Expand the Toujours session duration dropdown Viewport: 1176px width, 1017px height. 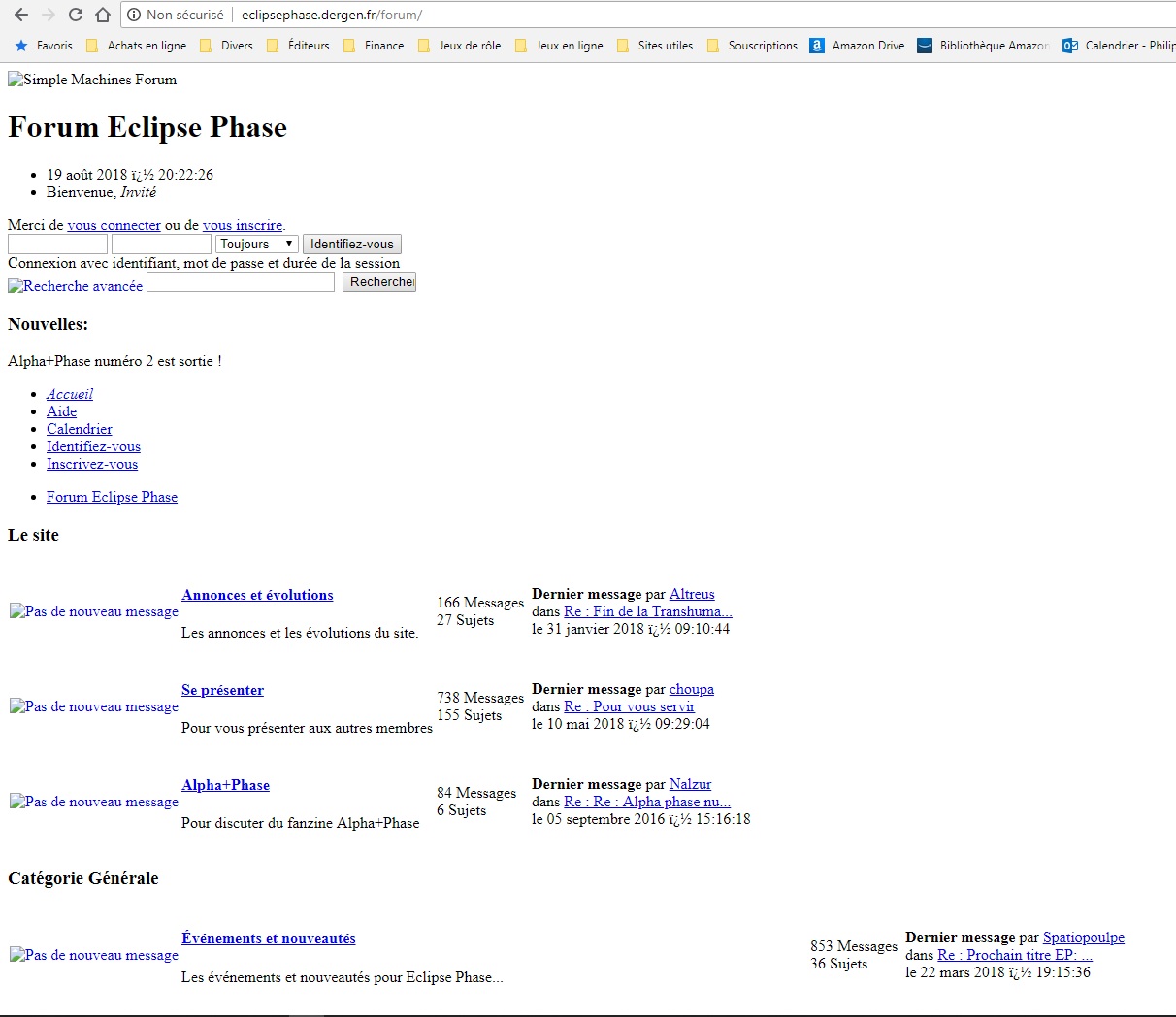coord(256,244)
